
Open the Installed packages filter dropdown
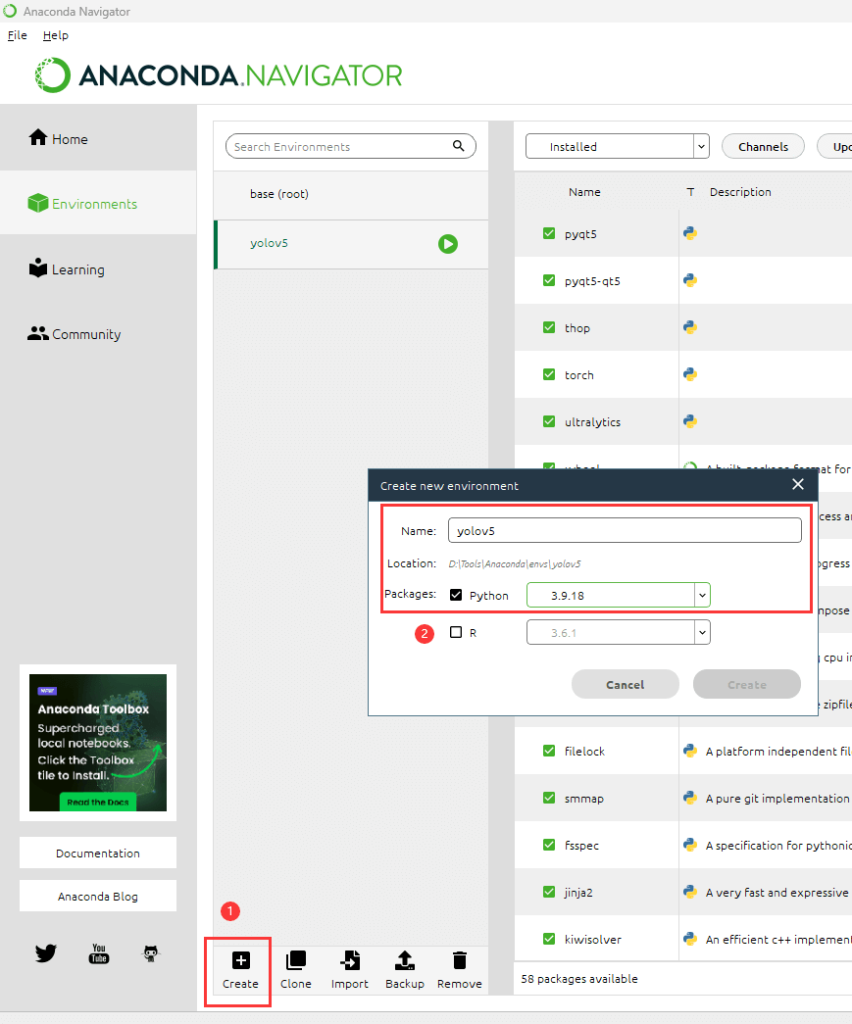(617, 146)
